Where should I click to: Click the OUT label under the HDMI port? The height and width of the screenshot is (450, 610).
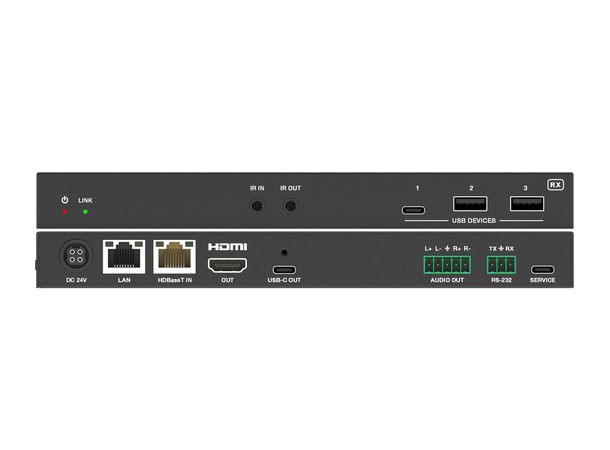pyautogui.click(x=227, y=280)
